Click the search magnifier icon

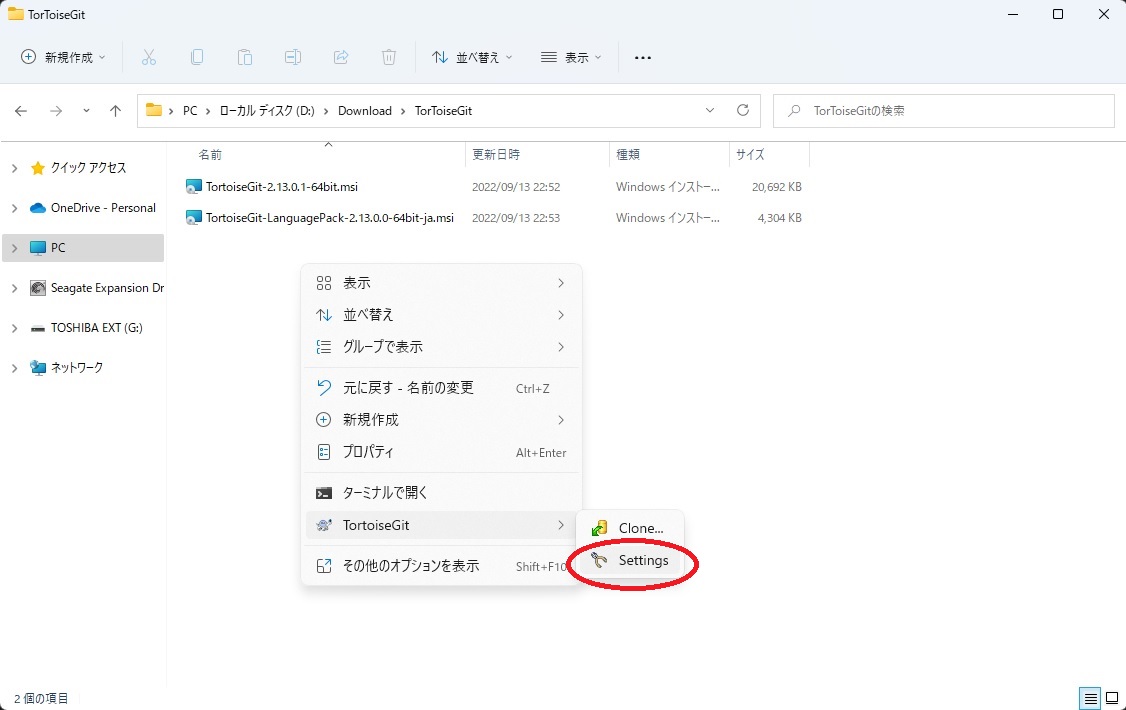794,111
